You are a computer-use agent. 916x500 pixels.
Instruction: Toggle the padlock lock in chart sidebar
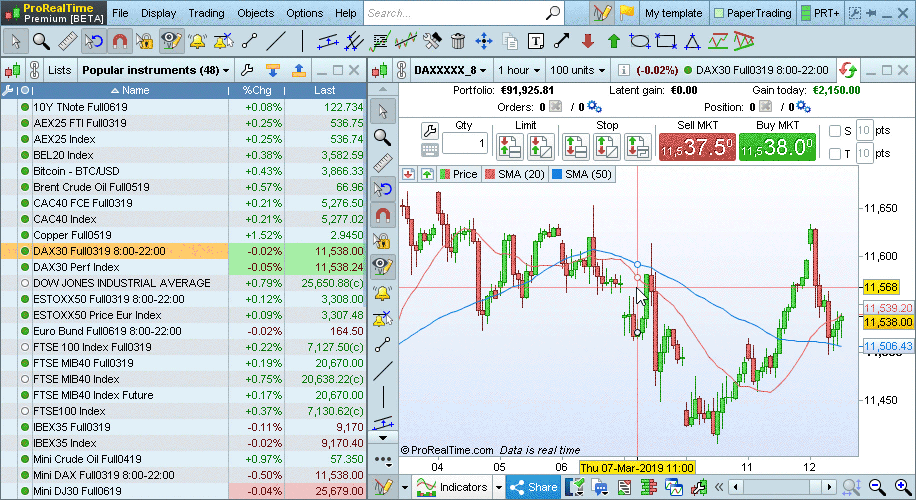383,241
